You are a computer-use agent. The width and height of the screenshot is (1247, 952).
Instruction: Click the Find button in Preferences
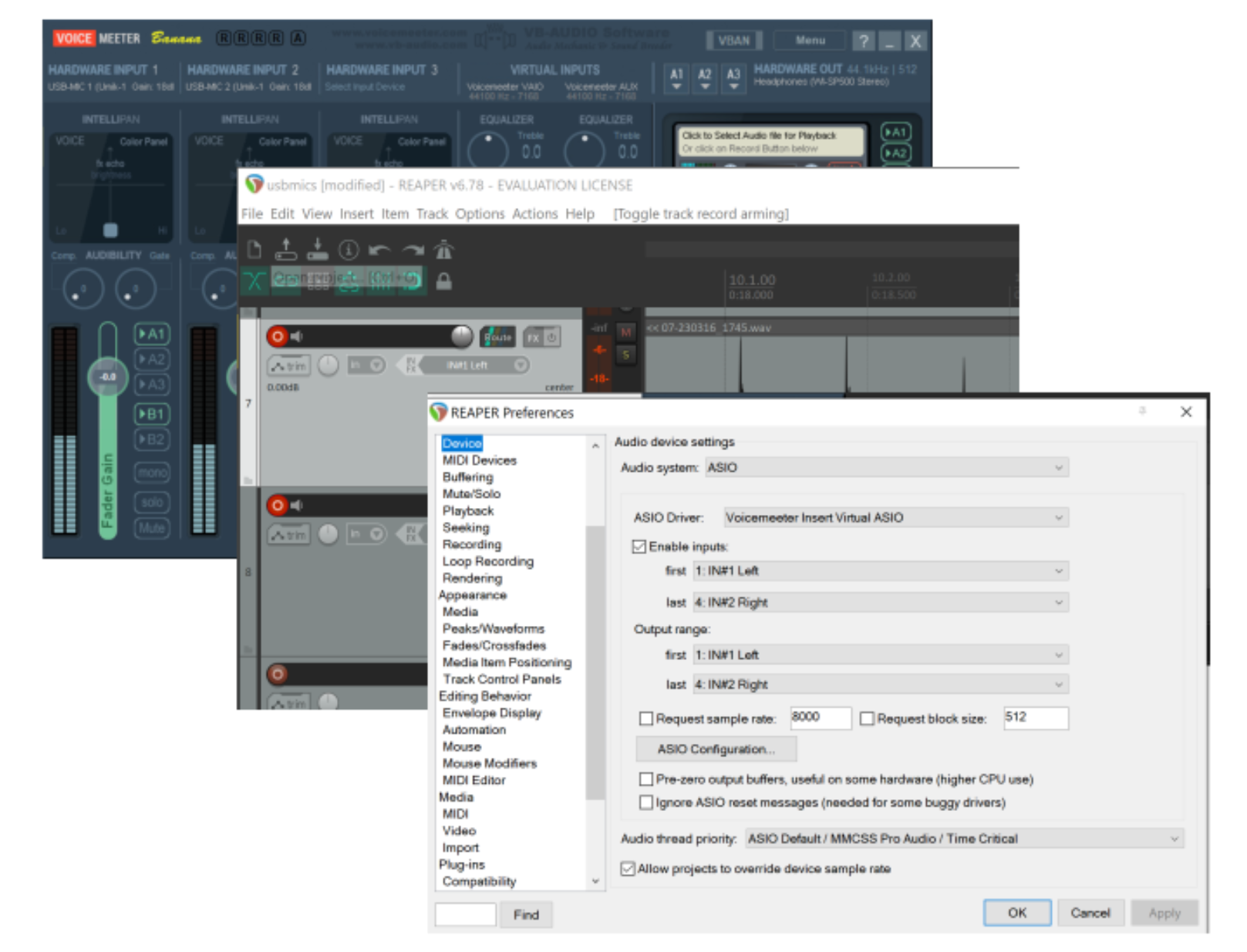click(526, 915)
